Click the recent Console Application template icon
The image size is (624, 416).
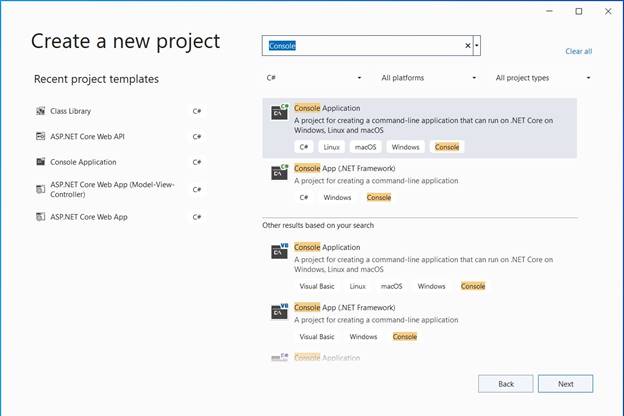tap(41, 162)
